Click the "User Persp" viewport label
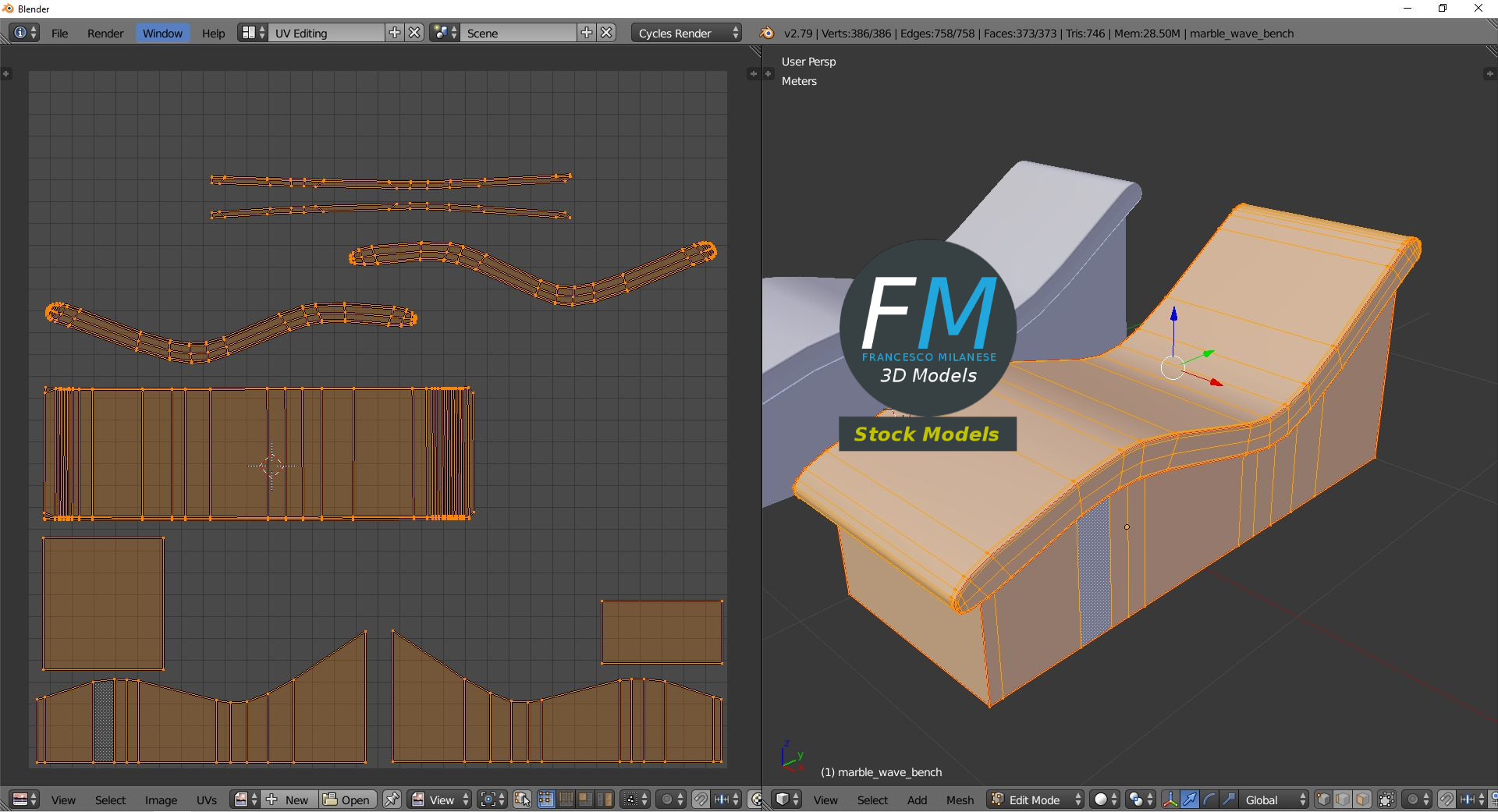 tap(808, 62)
